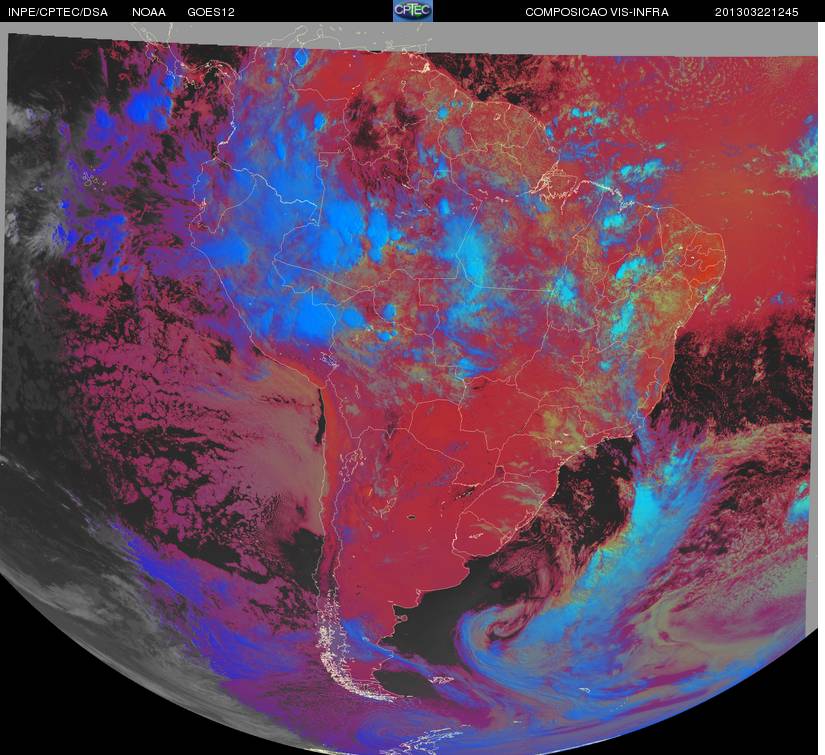Click the INPE/CPTEC/DSA header text
The image size is (825, 755).
(x=58, y=12)
